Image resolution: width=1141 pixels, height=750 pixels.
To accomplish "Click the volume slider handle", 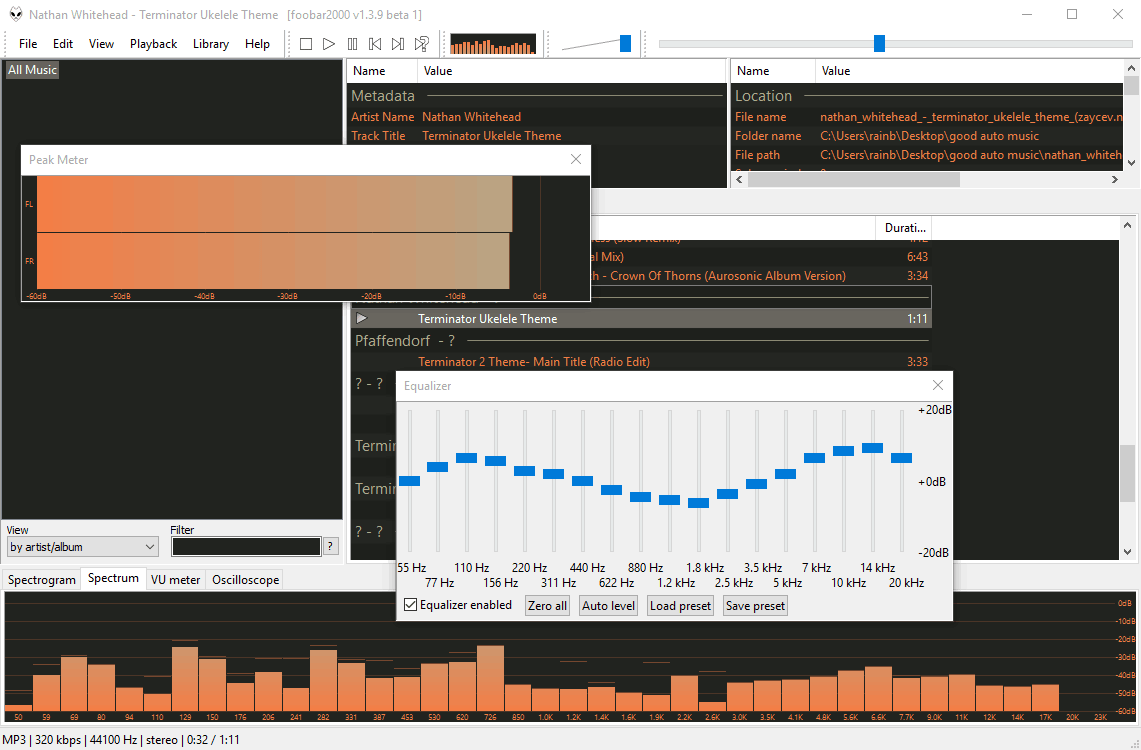I will [625, 44].
